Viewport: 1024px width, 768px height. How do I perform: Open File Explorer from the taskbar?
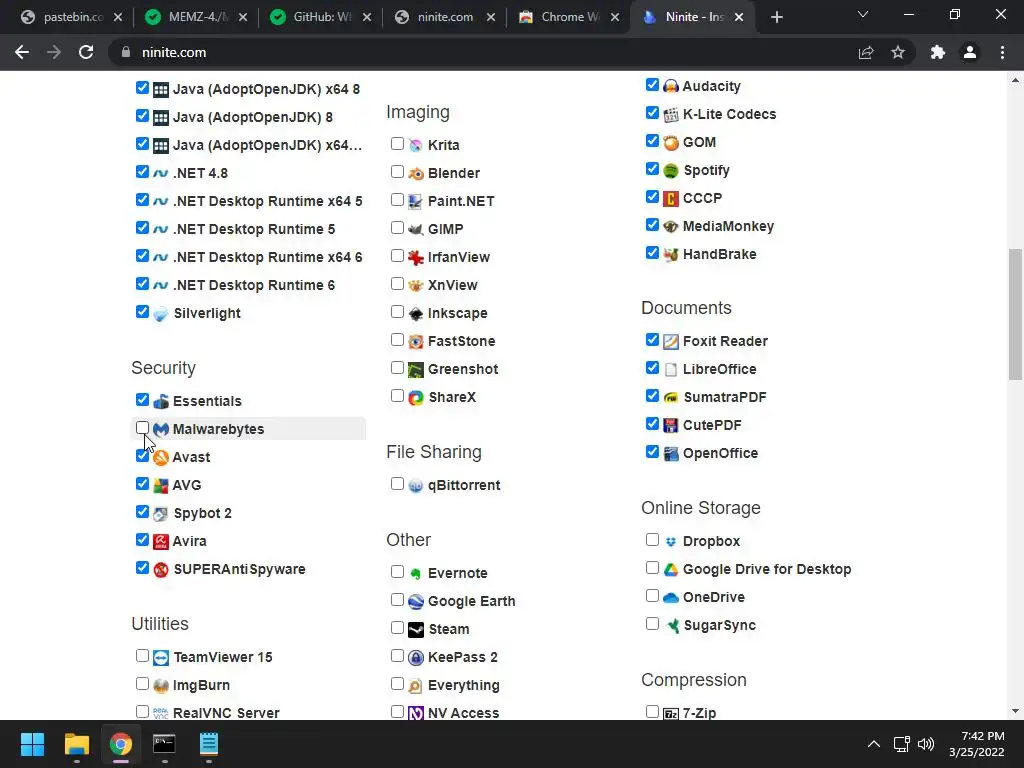tap(76, 744)
